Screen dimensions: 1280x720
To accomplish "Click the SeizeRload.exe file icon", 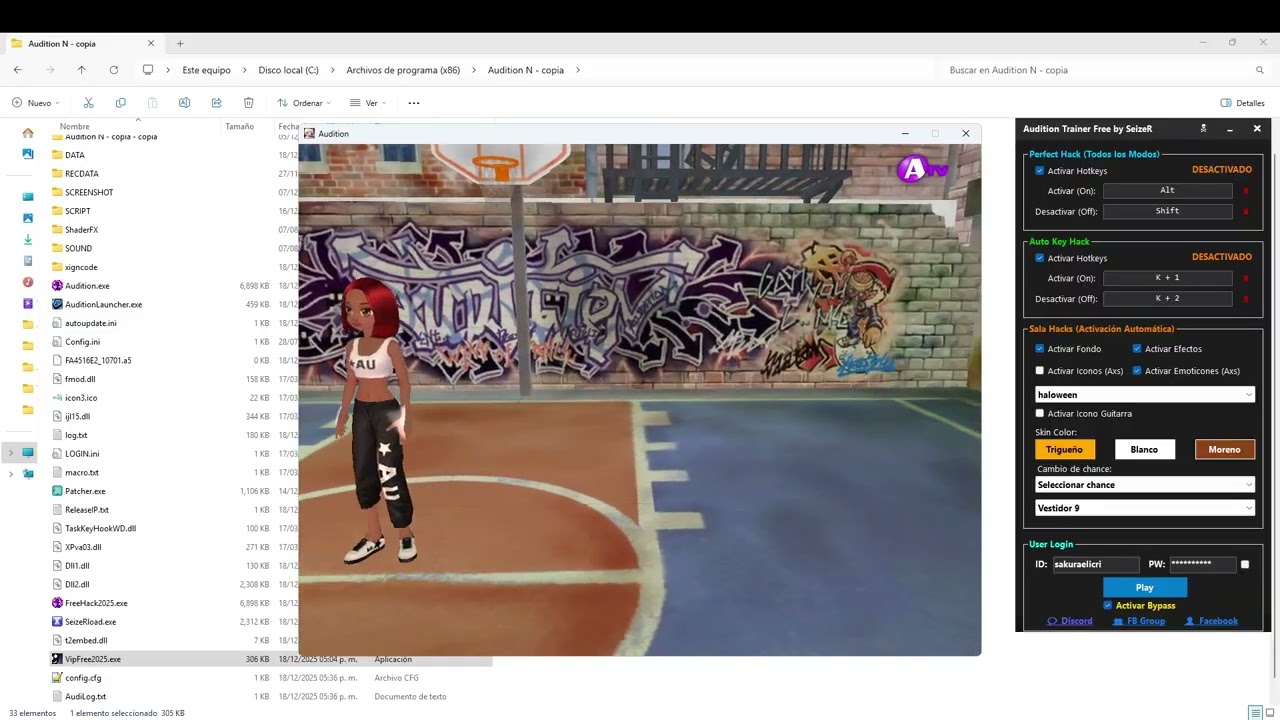I will [57, 622].
